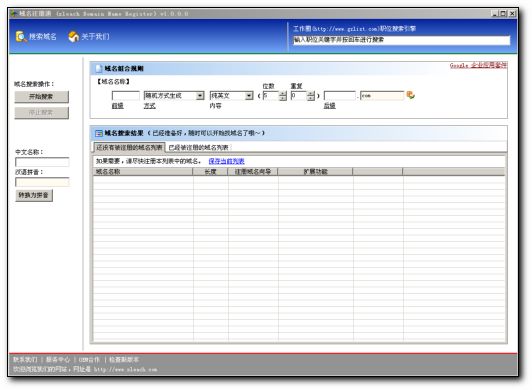Click the 保存当前列表 link
Viewport: 532px width, 390px height.
point(226,161)
